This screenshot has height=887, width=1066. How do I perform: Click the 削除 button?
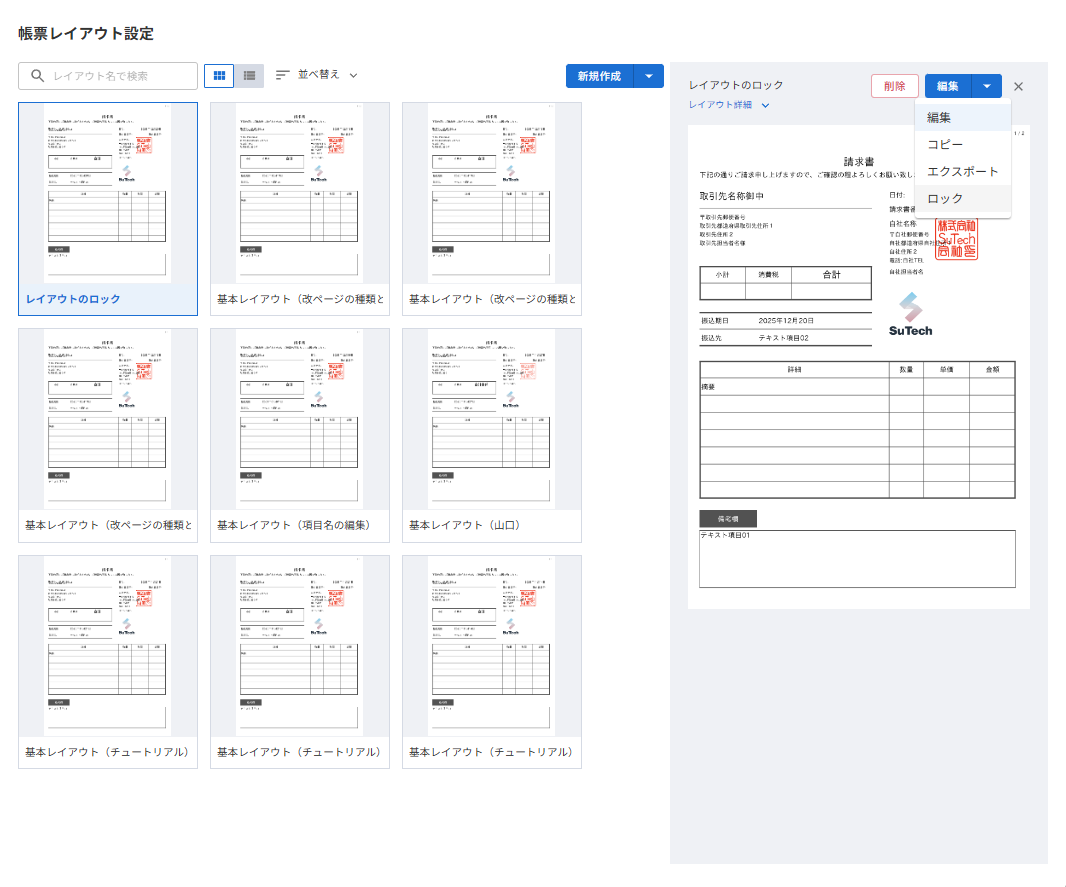click(894, 86)
